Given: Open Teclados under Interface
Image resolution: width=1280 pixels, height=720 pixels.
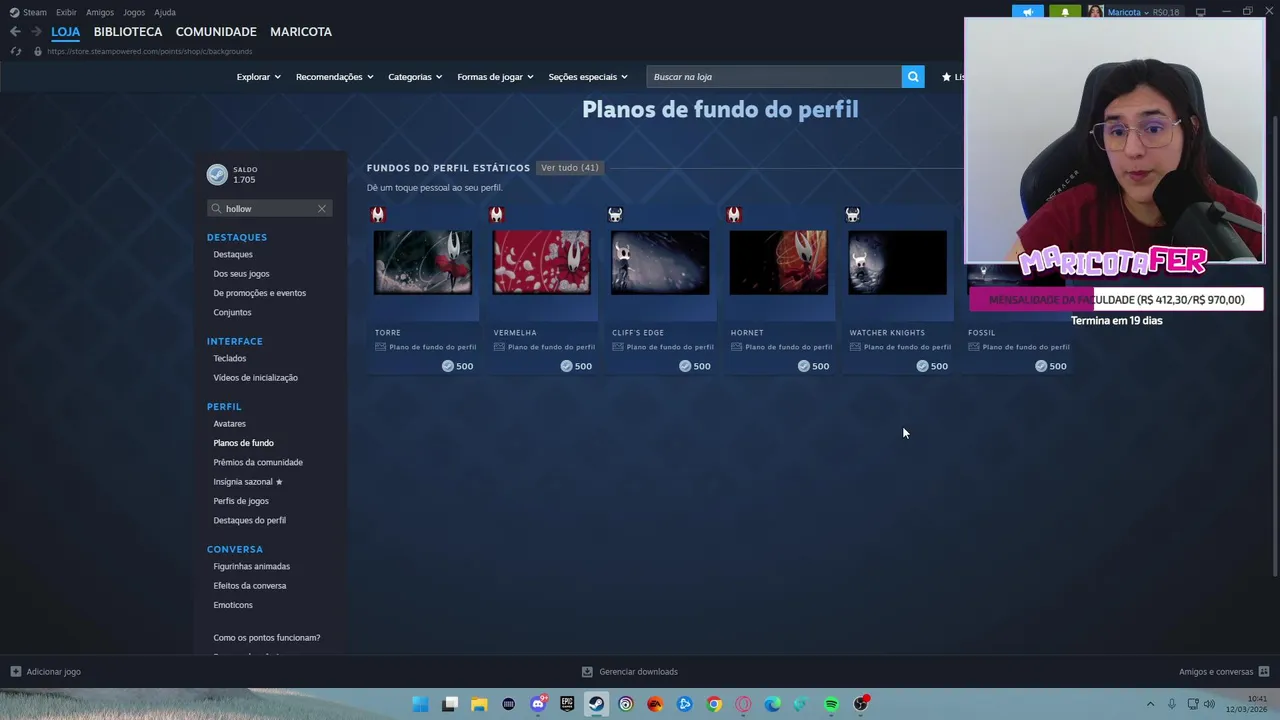Looking at the screenshot, I should [x=229, y=359].
